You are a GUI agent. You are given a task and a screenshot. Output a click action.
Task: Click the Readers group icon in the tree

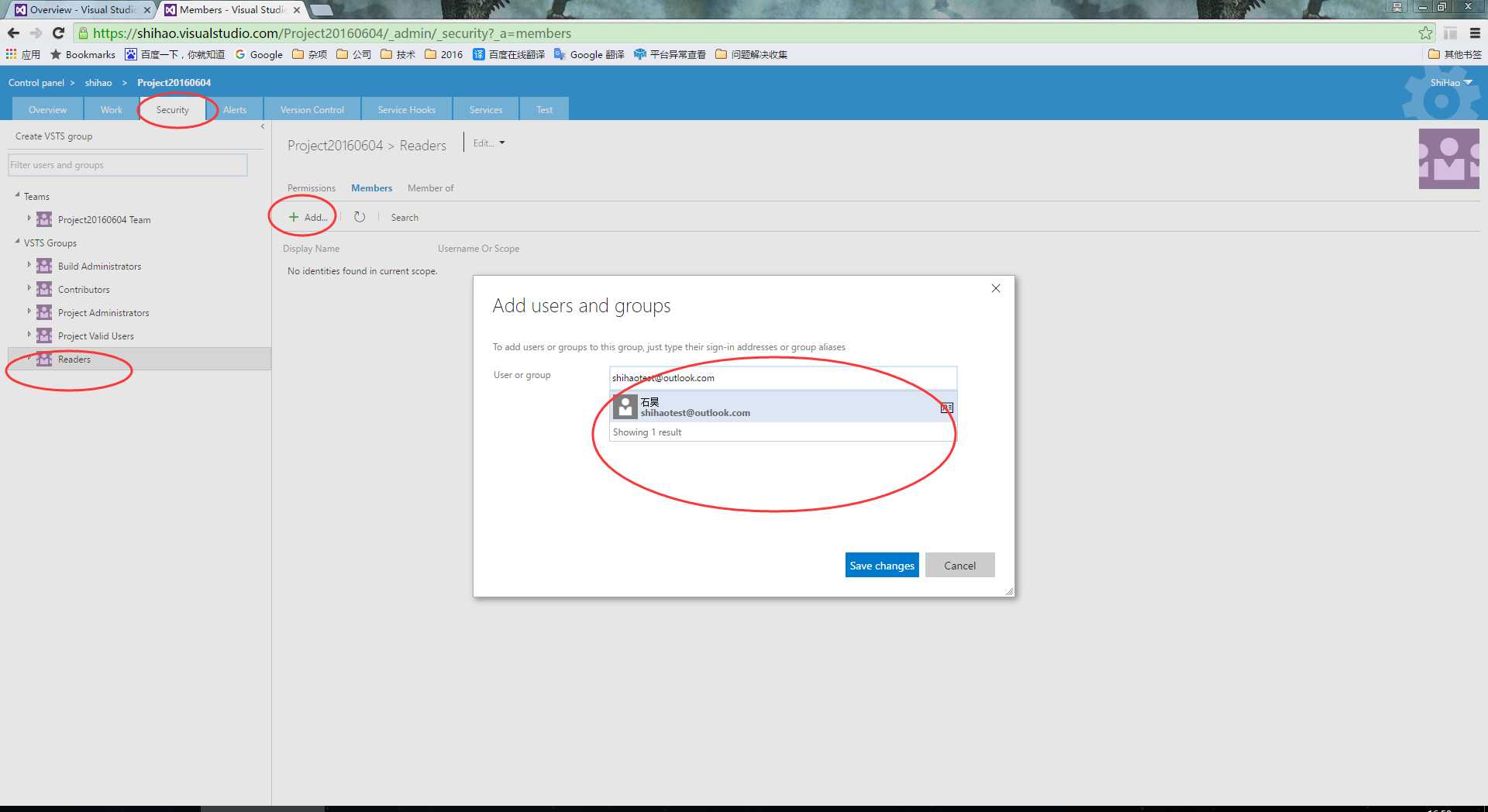pos(44,359)
